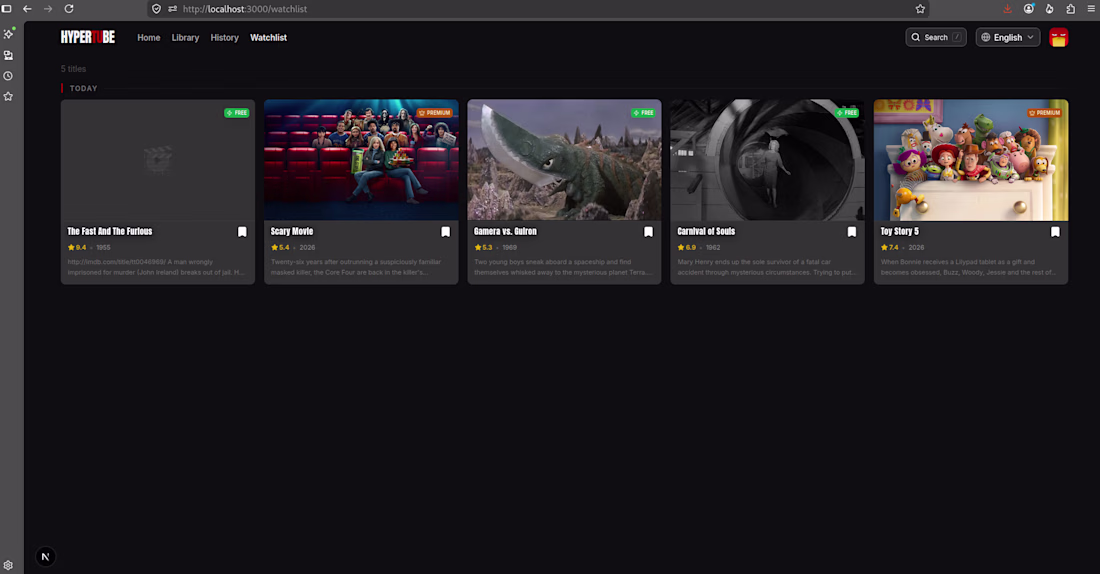Click the browser forward arrow
The height and width of the screenshot is (574, 1100).
pyautogui.click(x=48, y=9)
